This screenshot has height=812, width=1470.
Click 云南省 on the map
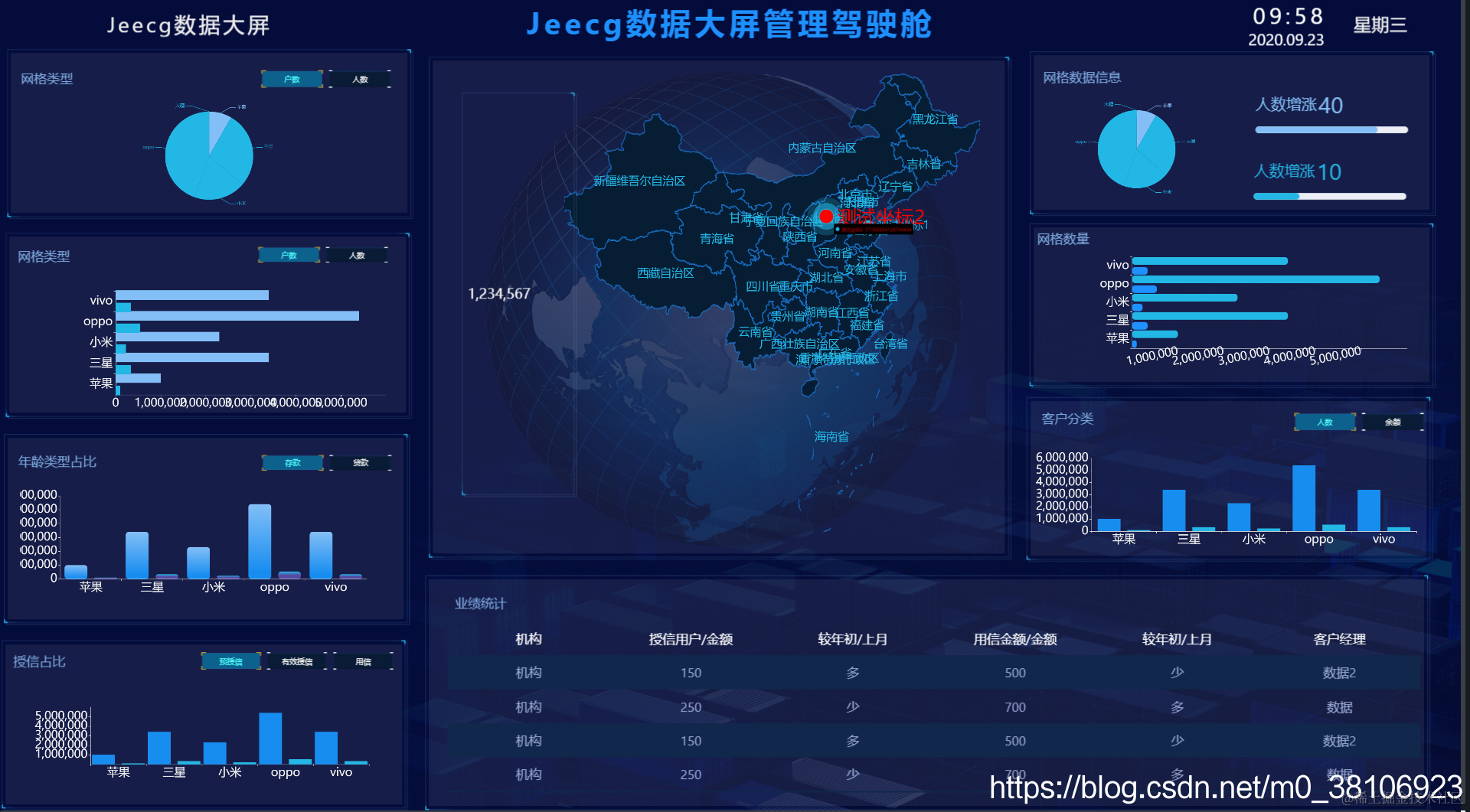(755, 331)
